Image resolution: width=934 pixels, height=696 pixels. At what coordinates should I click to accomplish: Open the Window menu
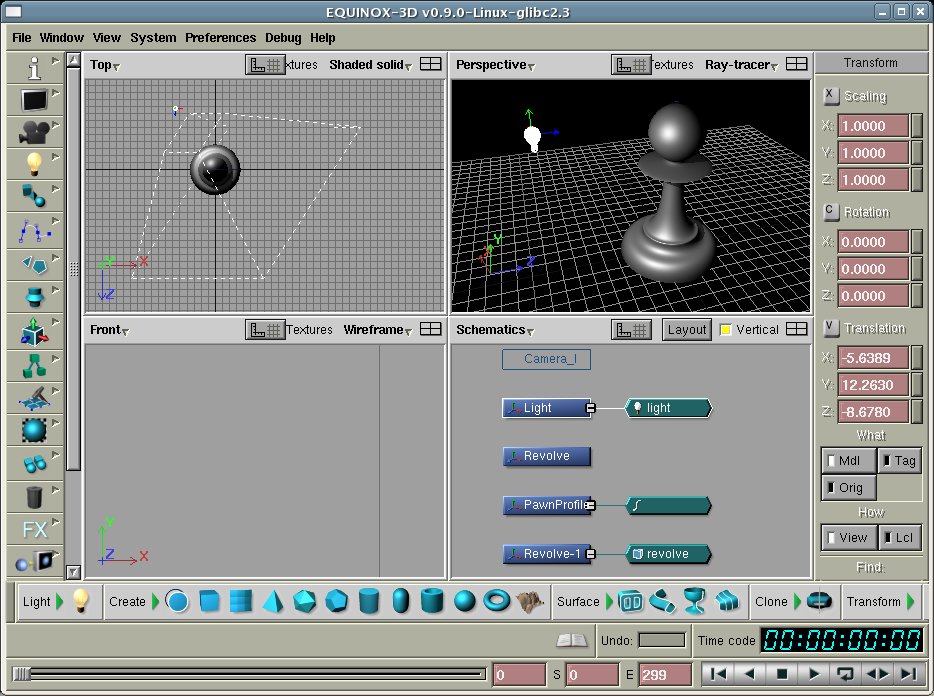click(x=61, y=38)
